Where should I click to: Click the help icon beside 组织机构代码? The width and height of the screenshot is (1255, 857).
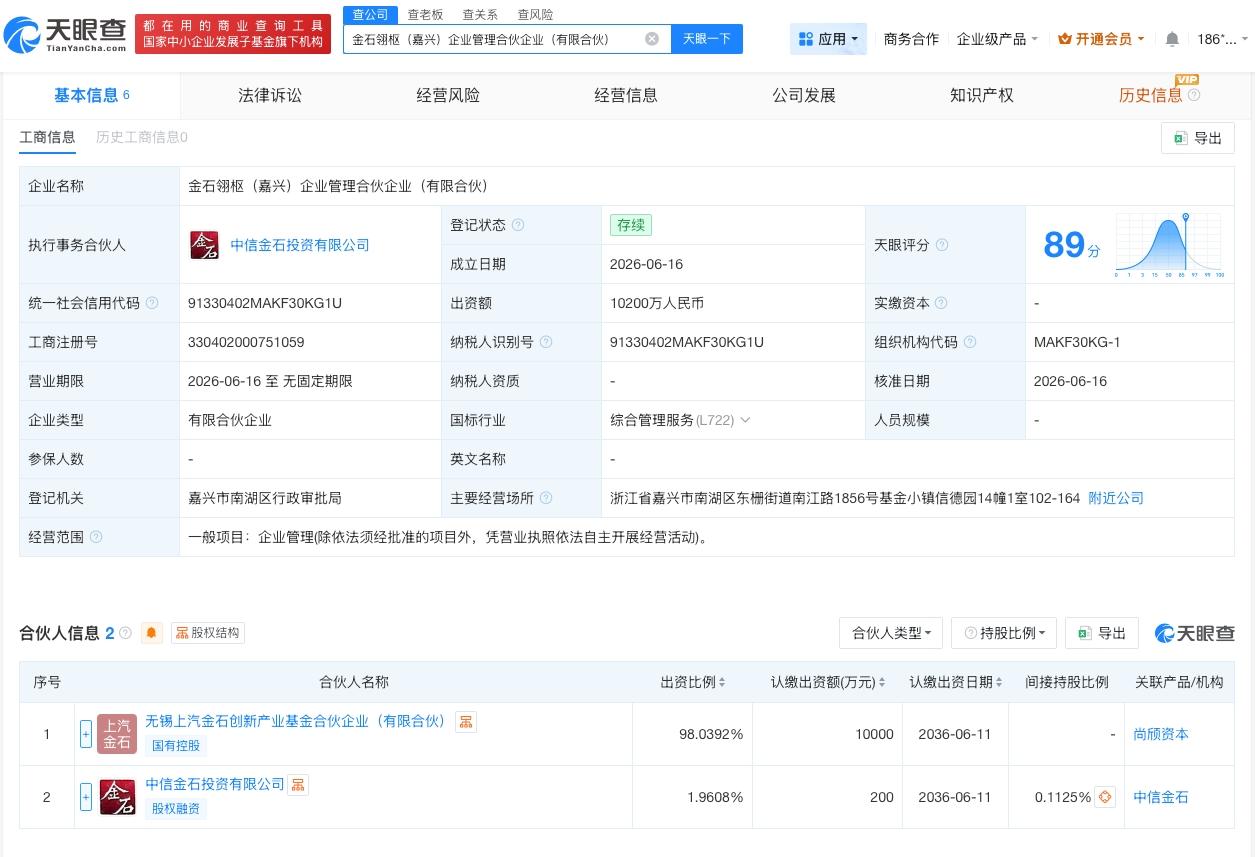pos(970,342)
